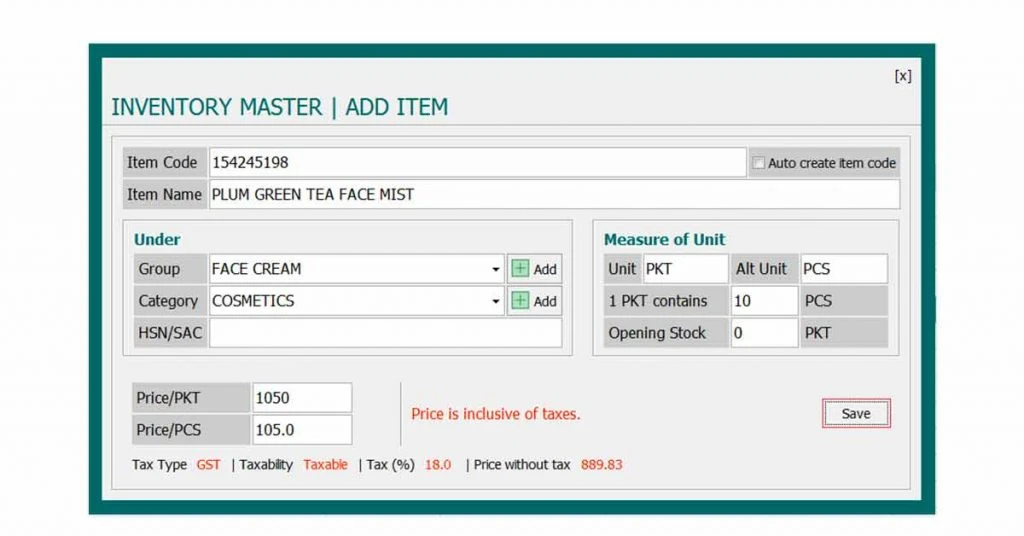Close the Add Item dialog with [x]
This screenshot has height=536, width=1024.
pos(903,76)
